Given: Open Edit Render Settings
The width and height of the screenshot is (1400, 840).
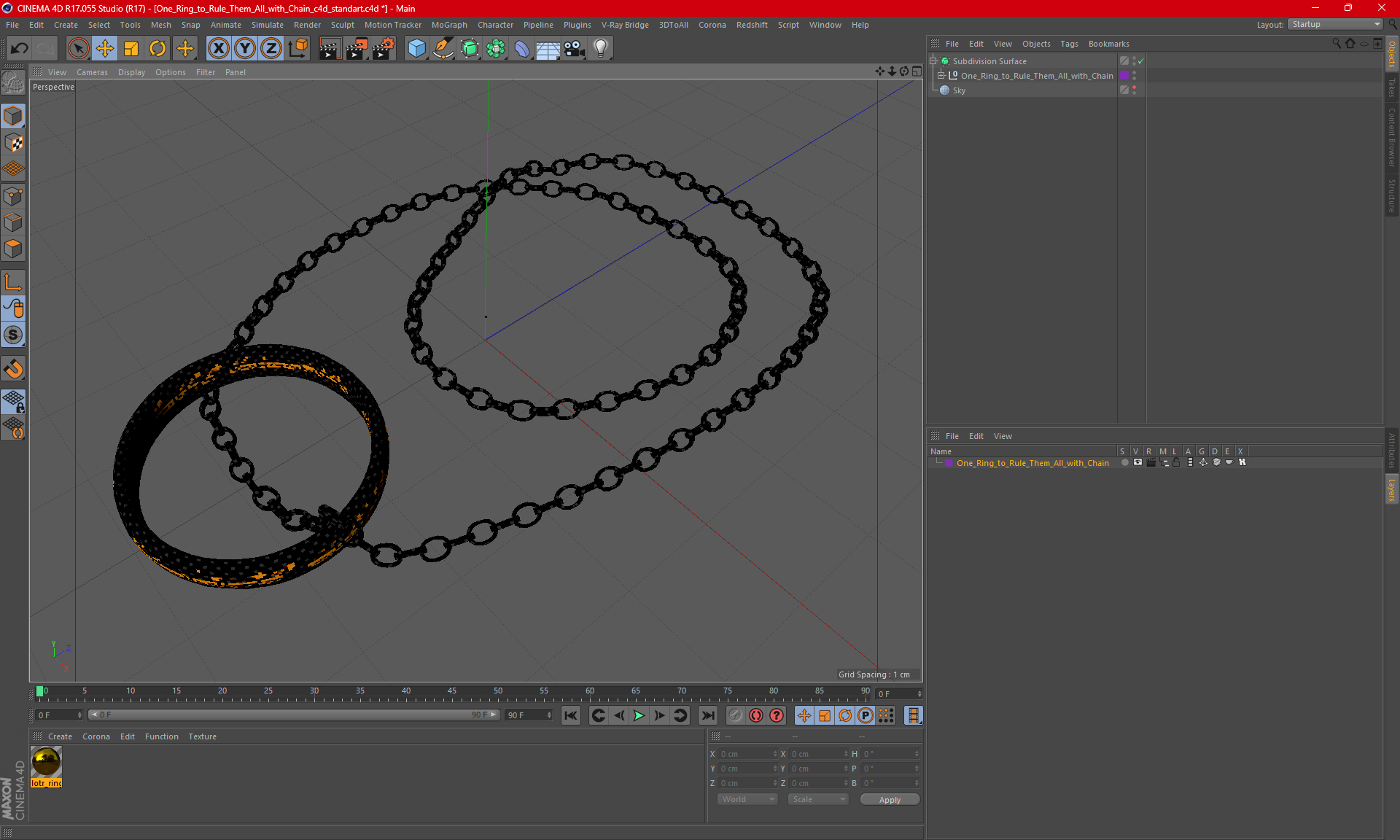Looking at the screenshot, I should 384,48.
